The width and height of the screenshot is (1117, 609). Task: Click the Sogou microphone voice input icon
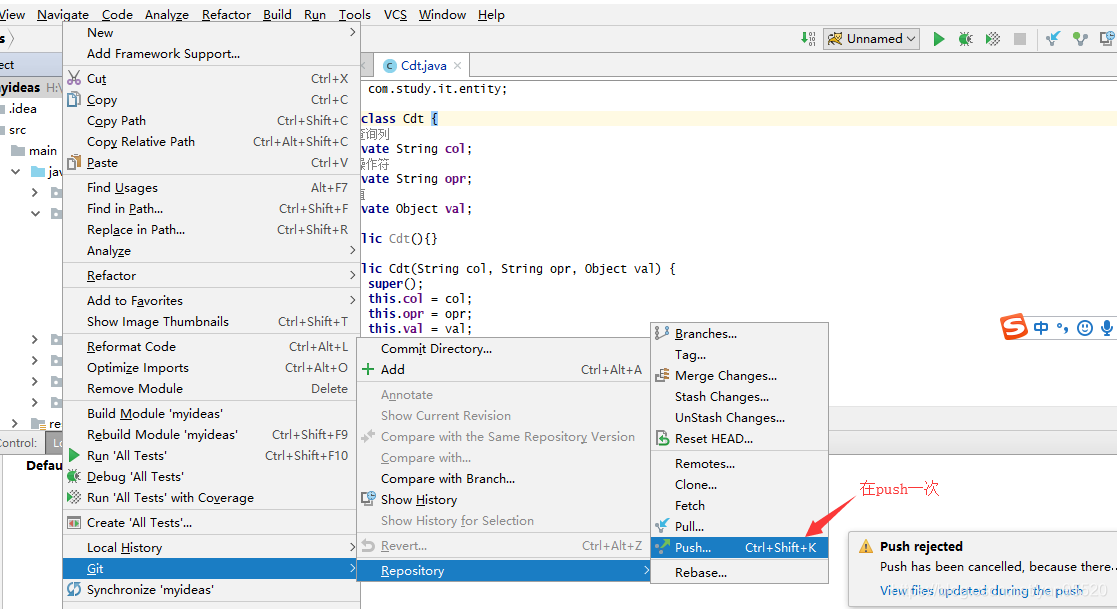pos(1106,328)
